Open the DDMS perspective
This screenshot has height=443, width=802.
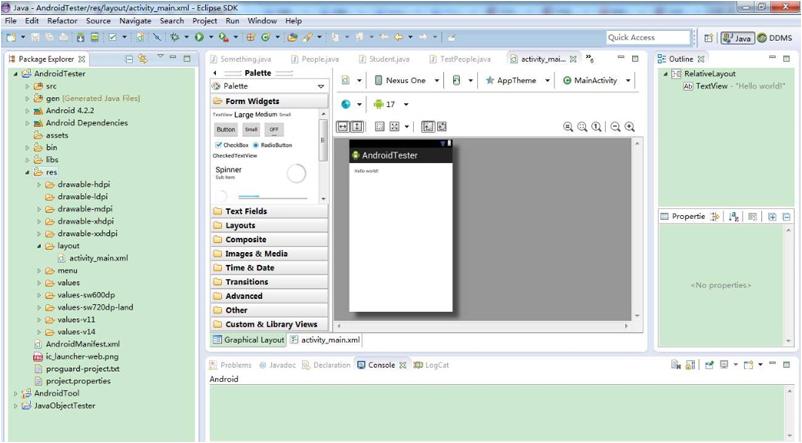776,38
